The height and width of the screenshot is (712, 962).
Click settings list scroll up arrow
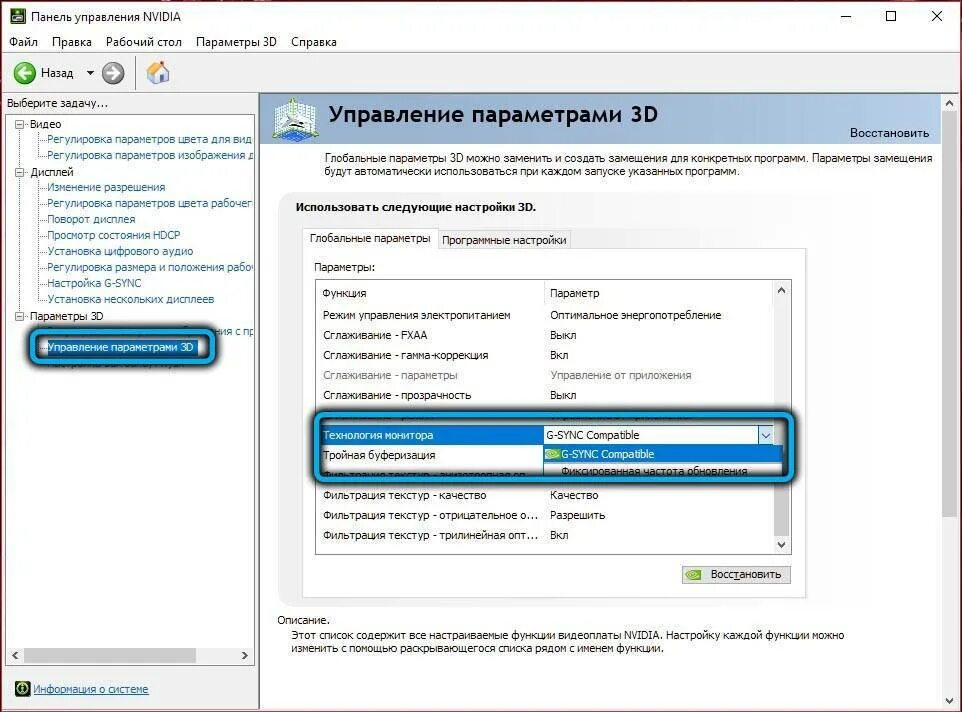(782, 290)
